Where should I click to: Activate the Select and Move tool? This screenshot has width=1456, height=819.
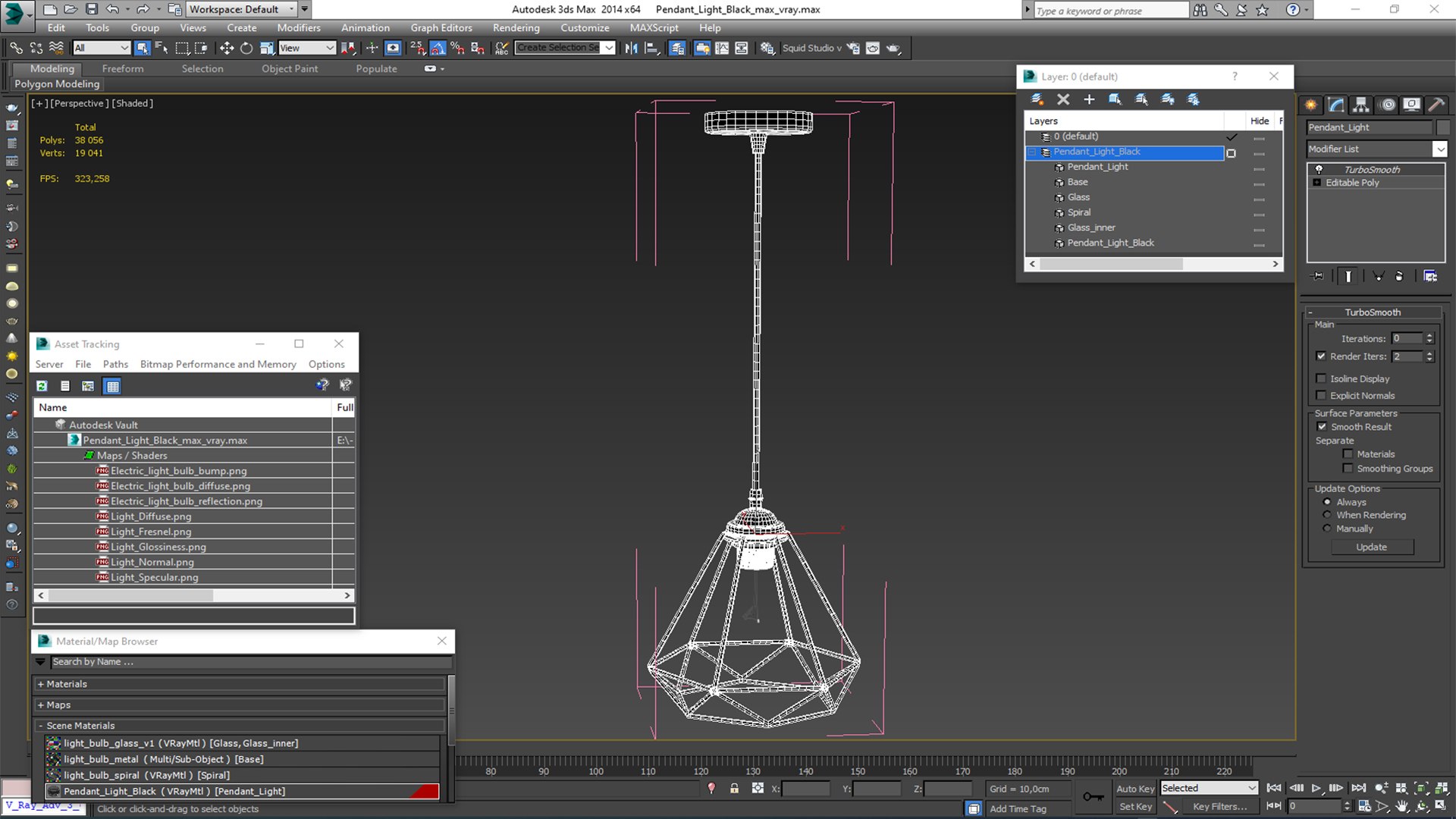click(226, 48)
